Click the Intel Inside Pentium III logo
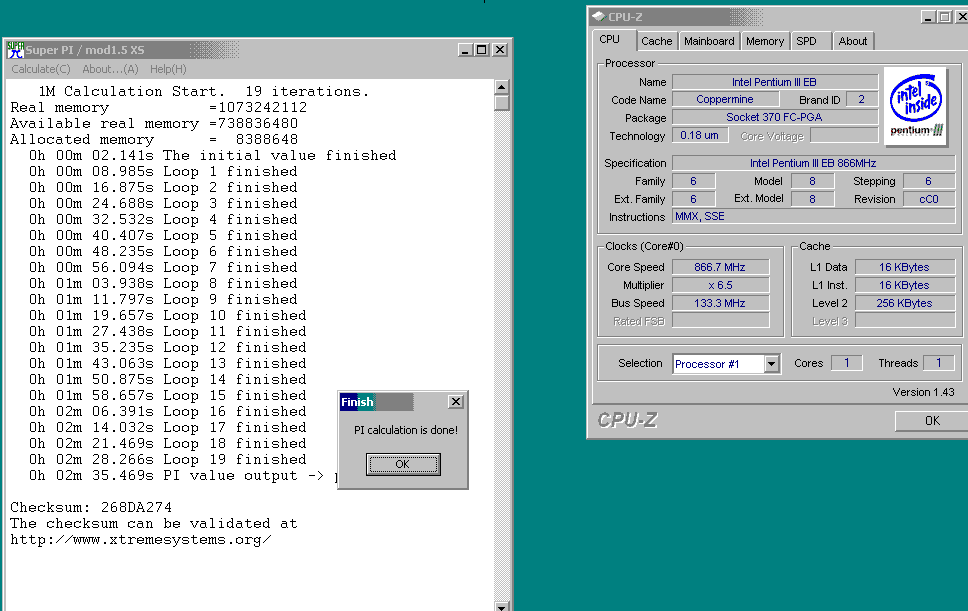Image resolution: width=968 pixels, height=611 pixels. coord(916,106)
